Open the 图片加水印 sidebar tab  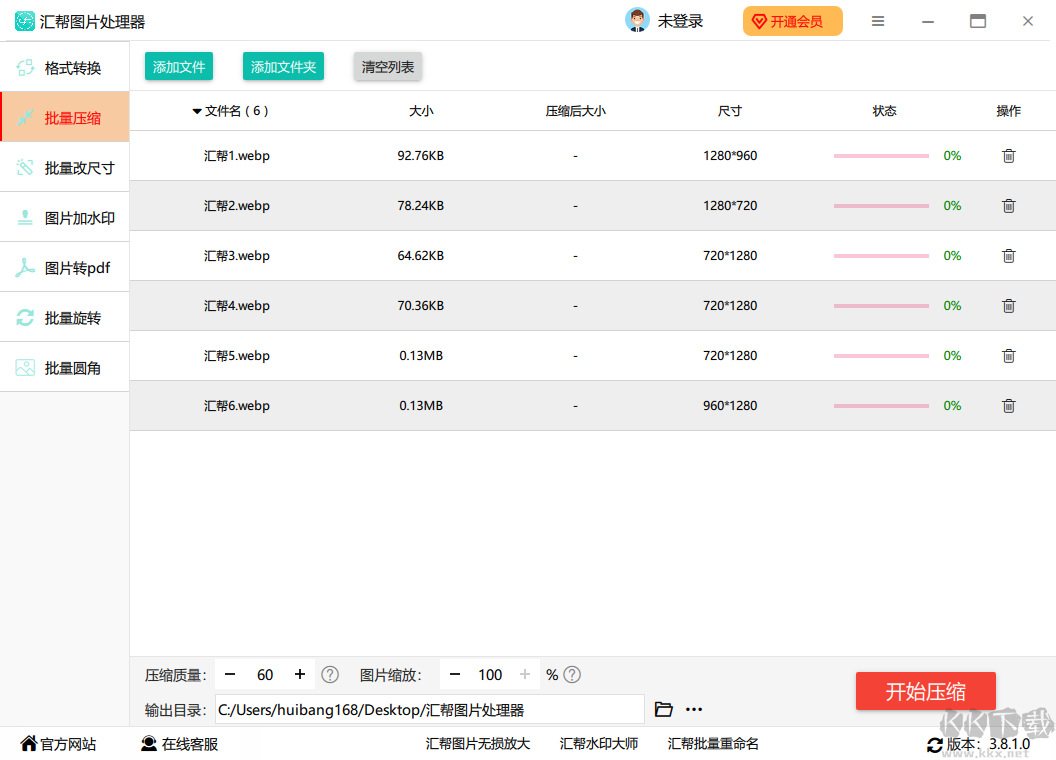pos(65,218)
